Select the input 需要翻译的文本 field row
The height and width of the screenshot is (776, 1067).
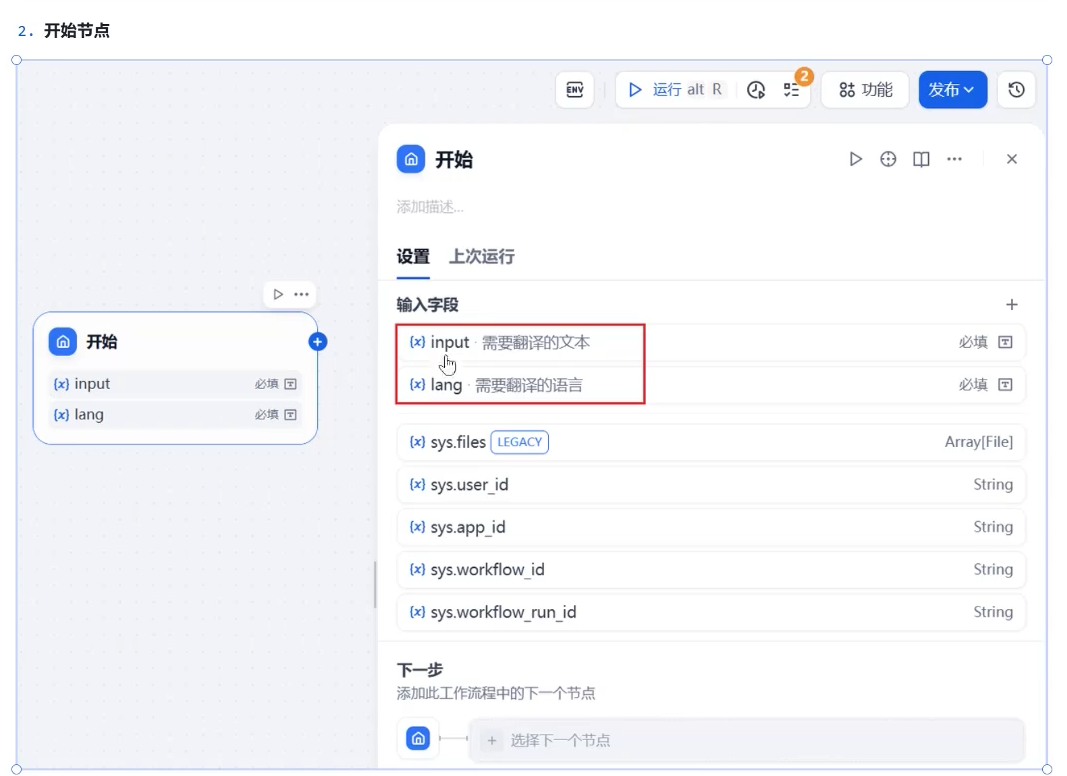coord(711,342)
